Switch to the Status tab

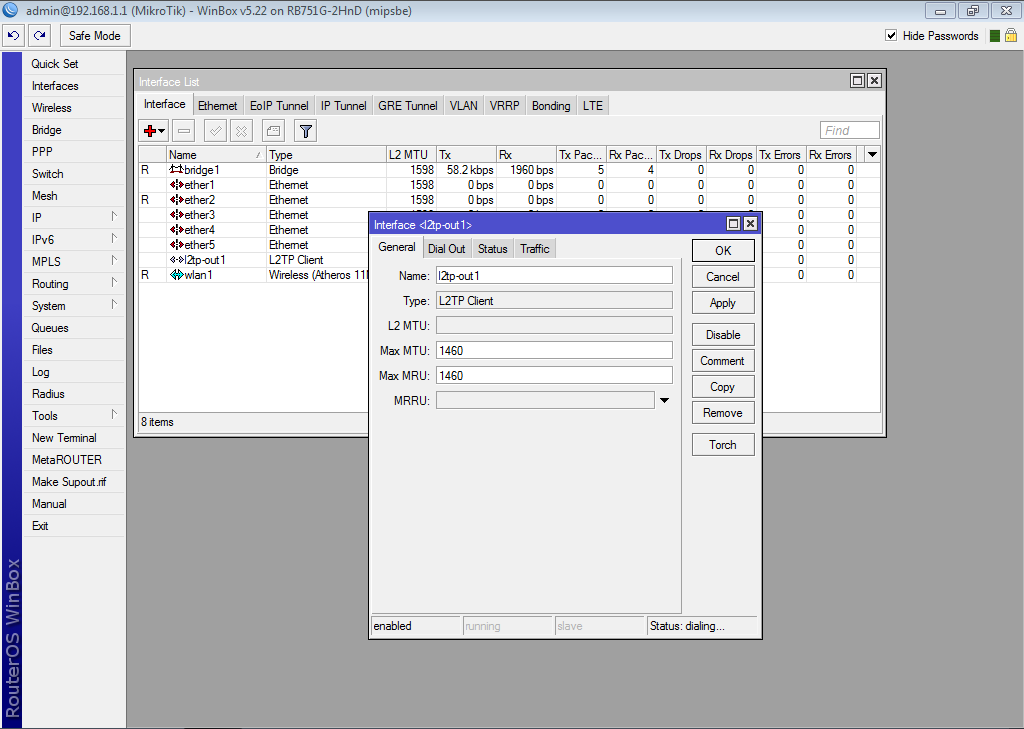coord(492,249)
